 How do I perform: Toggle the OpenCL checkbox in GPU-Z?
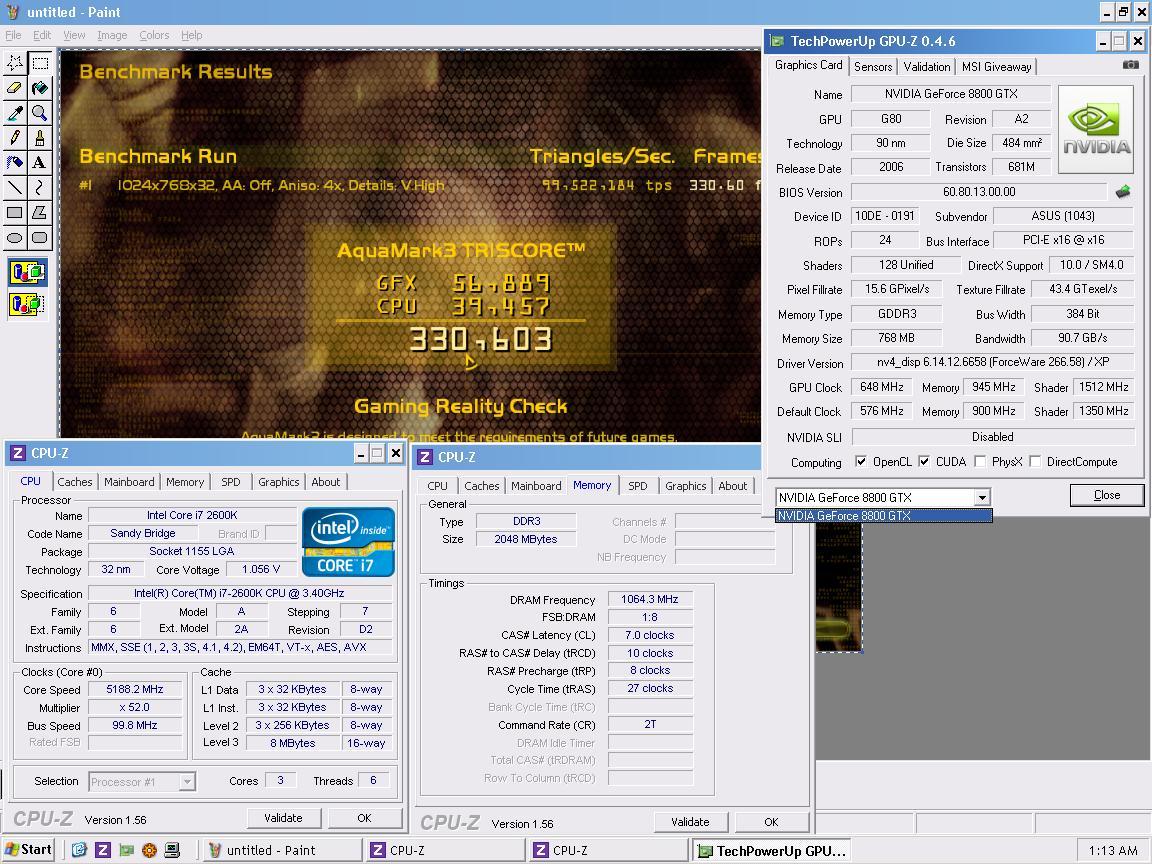[x=860, y=461]
